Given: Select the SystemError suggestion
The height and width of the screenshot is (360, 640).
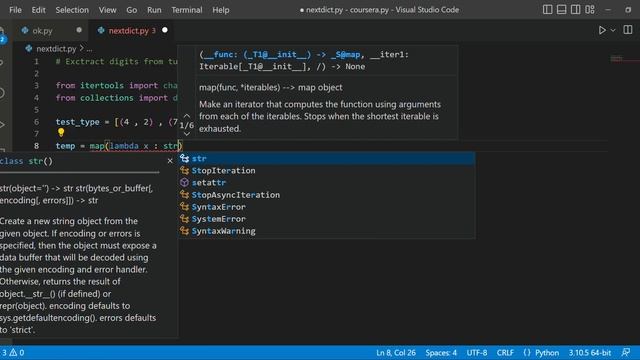Looking at the screenshot, I should pyautogui.click(x=327, y=219).
